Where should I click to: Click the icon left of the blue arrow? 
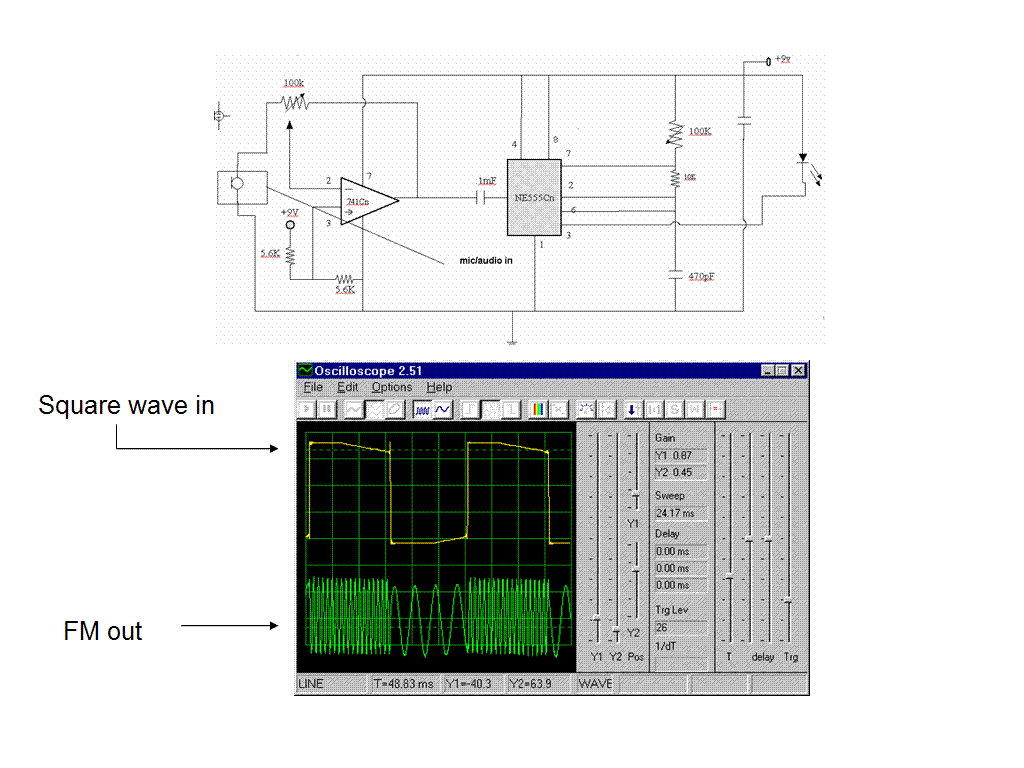pyautogui.click(x=607, y=409)
